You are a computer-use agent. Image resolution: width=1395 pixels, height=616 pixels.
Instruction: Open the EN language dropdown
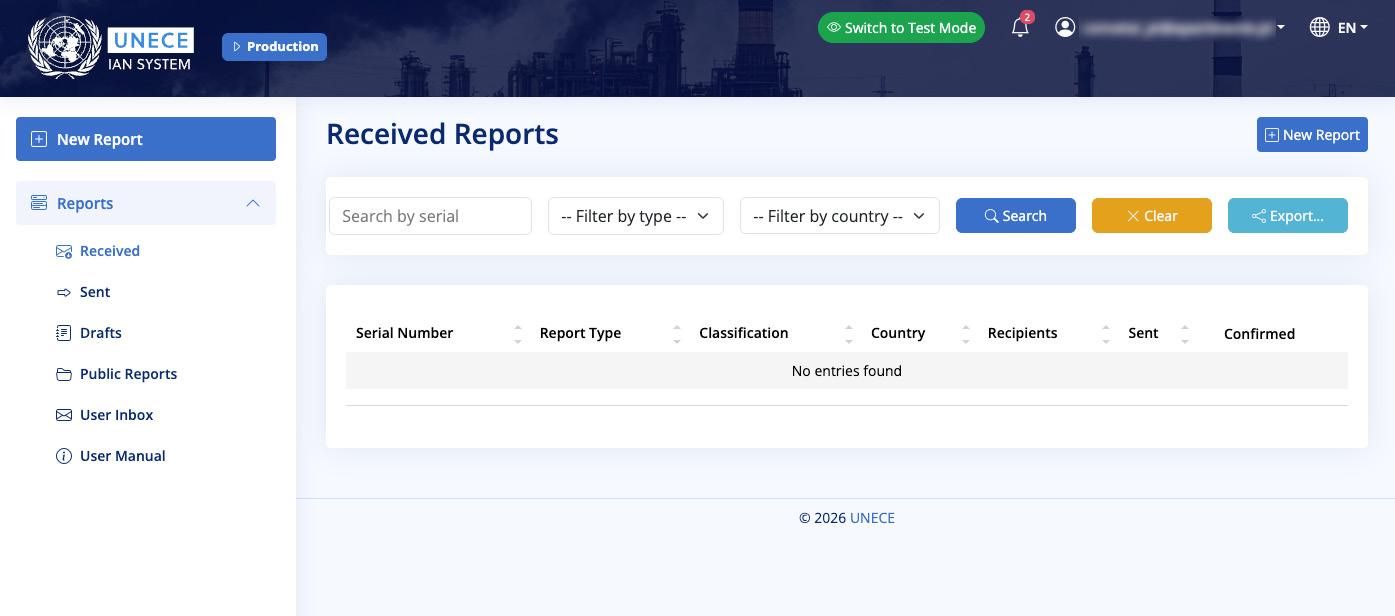(x=1352, y=28)
